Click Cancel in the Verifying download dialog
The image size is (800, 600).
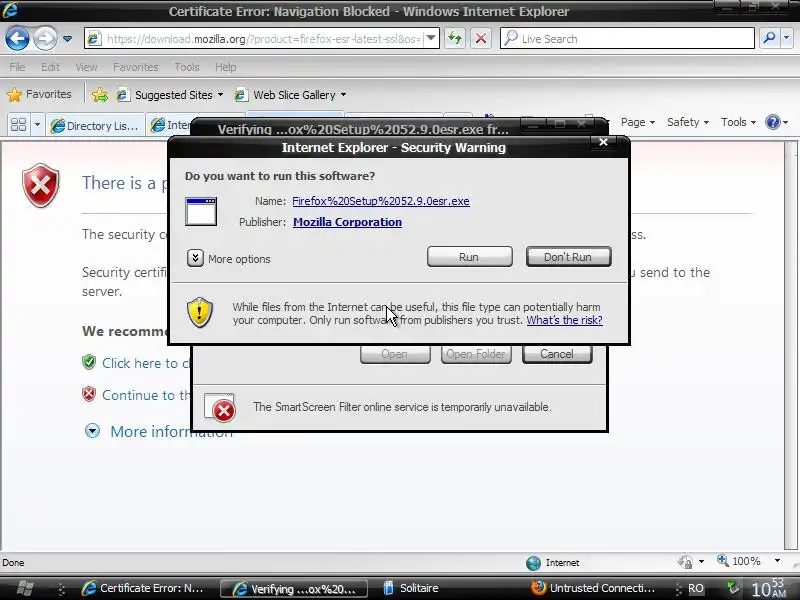point(557,354)
